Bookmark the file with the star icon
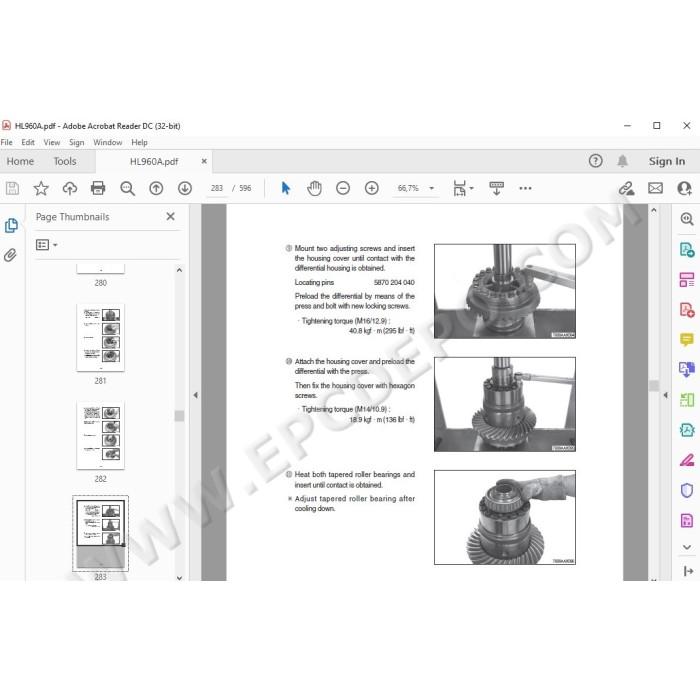This screenshot has height=700, width=700. click(x=41, y=188)
